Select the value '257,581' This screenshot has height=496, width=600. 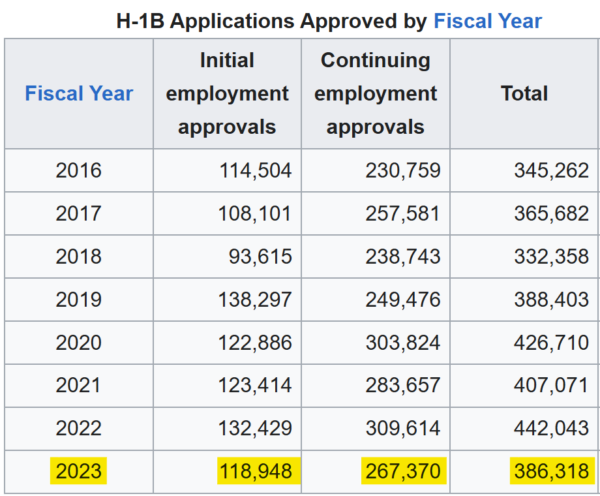[x=403, y=213]
